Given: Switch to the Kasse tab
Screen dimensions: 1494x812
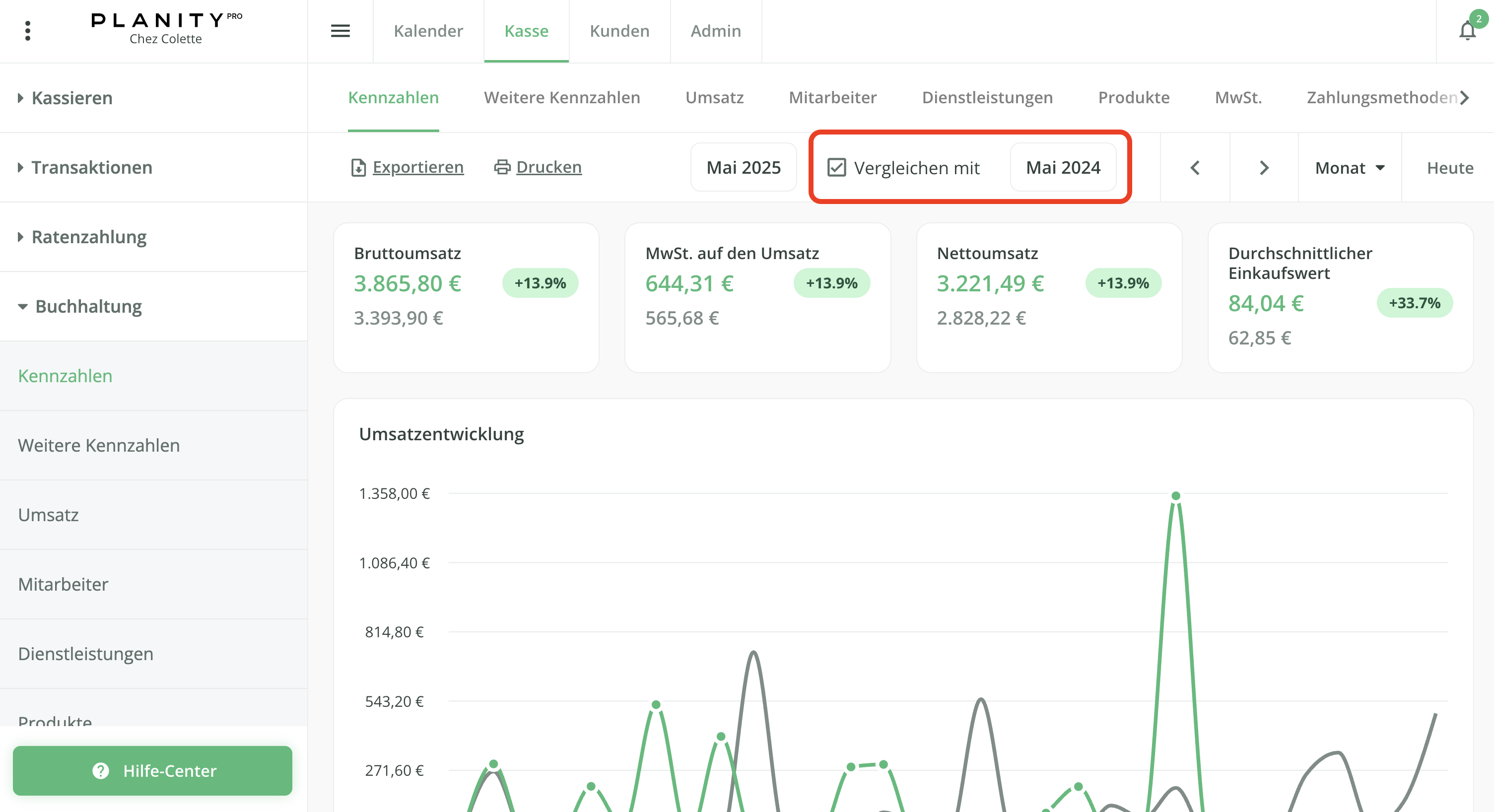Looking at the screenshot, I should pos(526,31).
